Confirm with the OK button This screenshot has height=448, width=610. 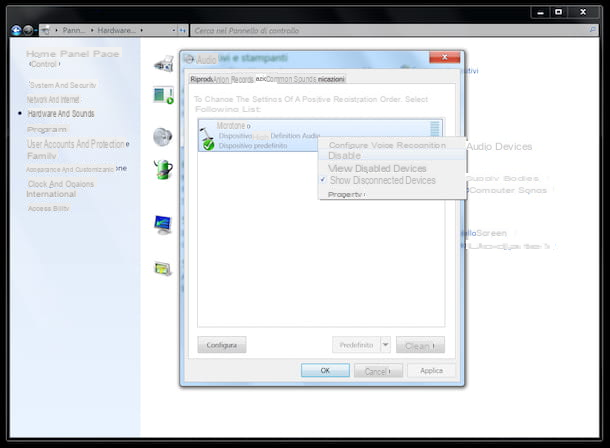tap(325, 370)
